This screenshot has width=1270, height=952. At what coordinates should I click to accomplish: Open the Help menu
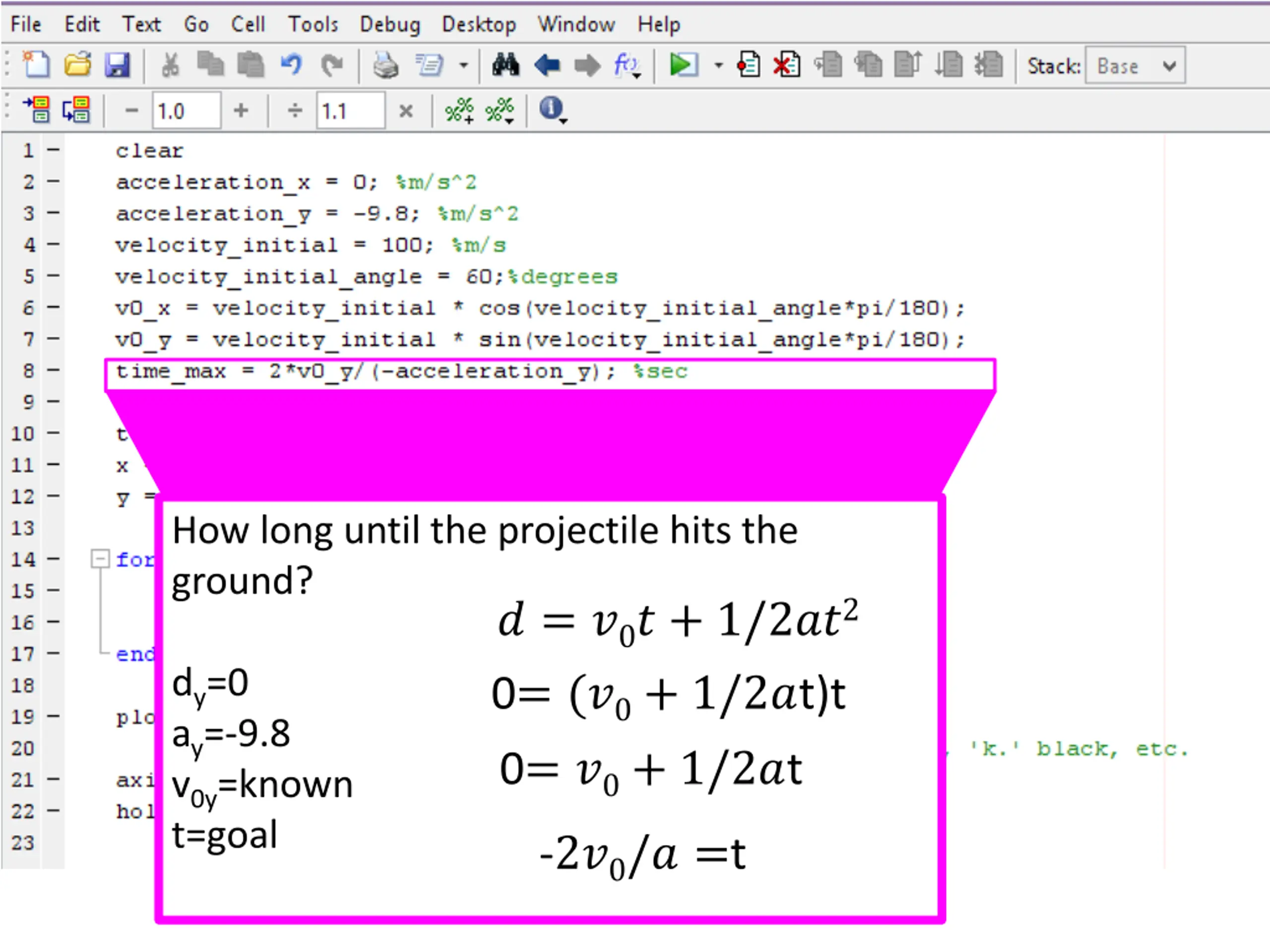point(658,25)
